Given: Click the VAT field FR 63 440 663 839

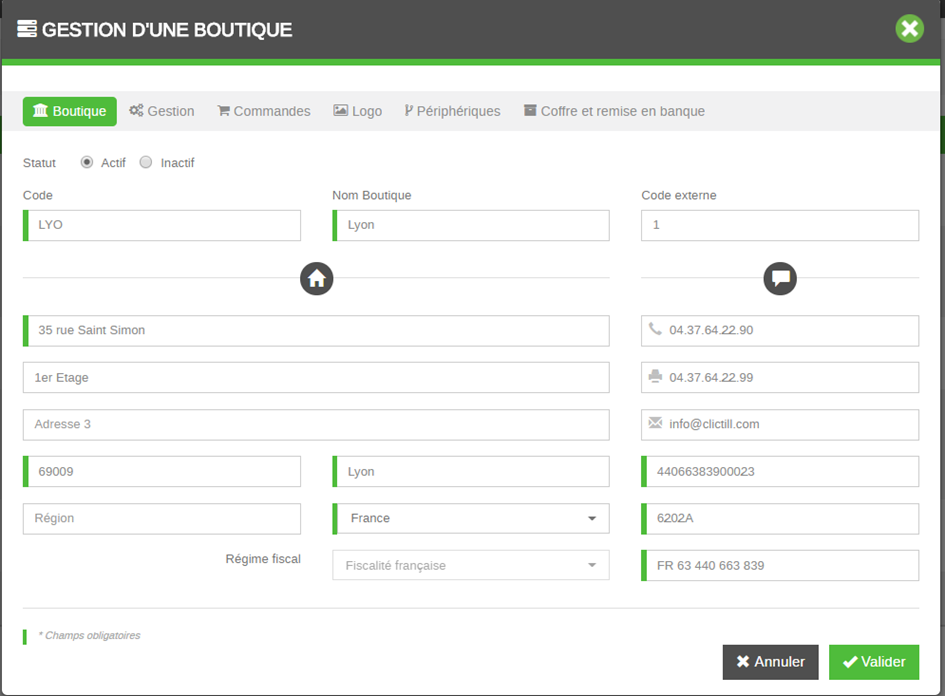Looking at the screenshot, I should [780, 565].
